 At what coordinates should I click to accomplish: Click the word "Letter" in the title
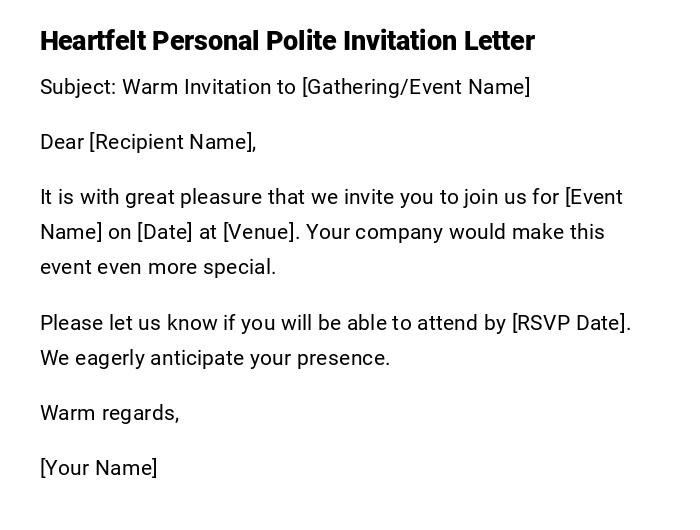coord(499,41)
